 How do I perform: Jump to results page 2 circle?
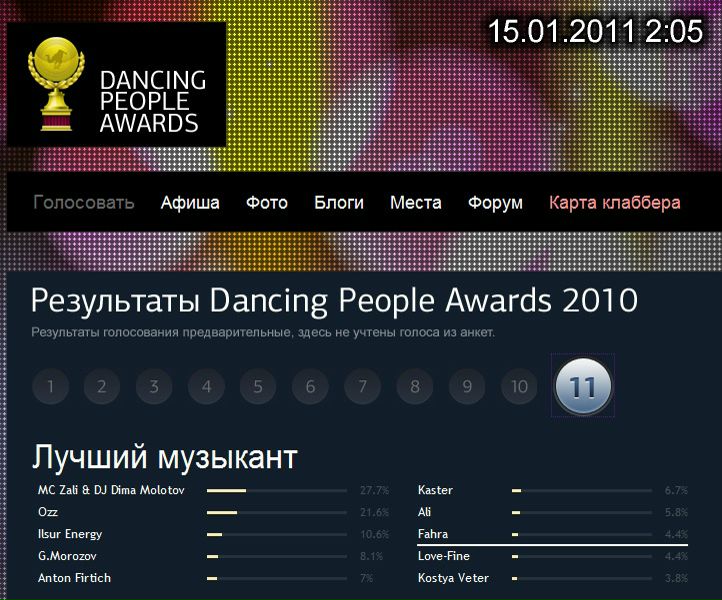(x=102, y=387)
